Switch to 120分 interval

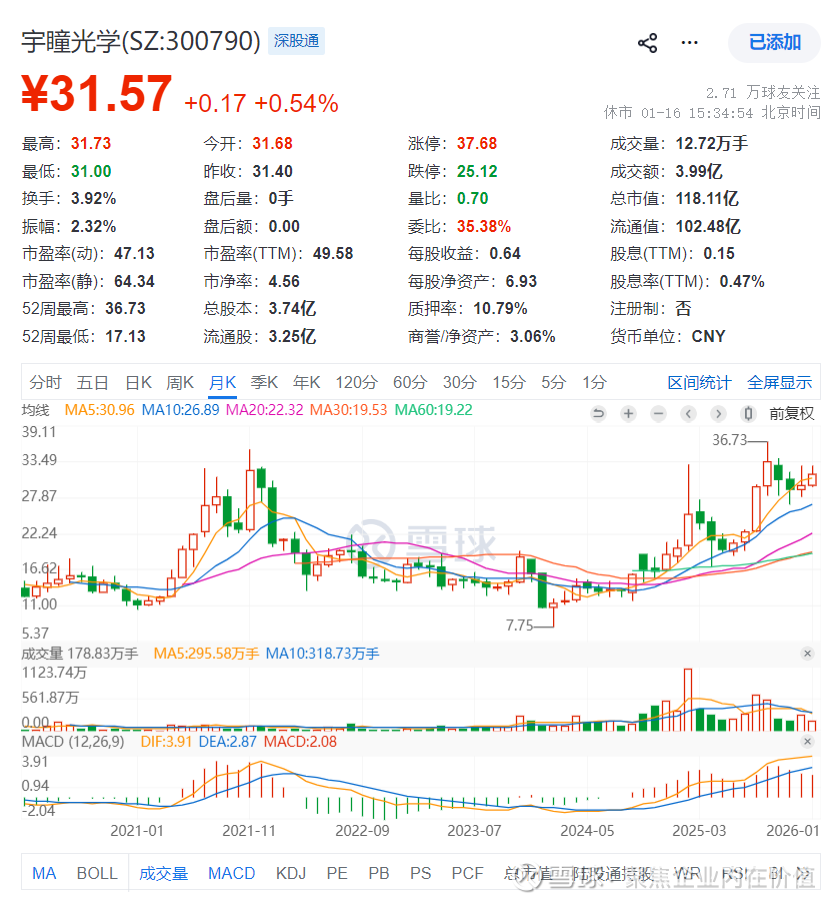tap(356, 382)
